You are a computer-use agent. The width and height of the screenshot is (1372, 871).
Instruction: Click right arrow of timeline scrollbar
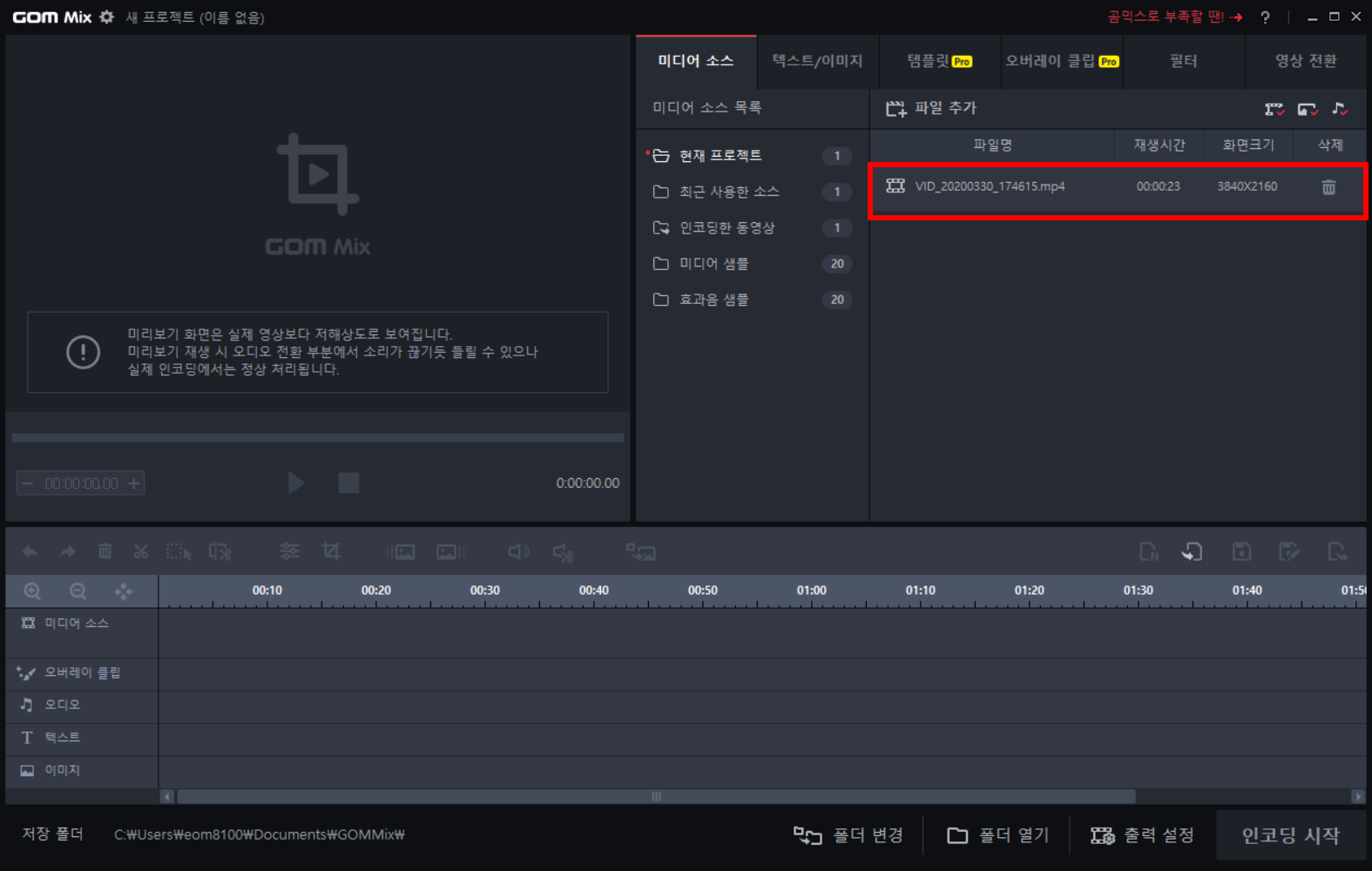1357,796
